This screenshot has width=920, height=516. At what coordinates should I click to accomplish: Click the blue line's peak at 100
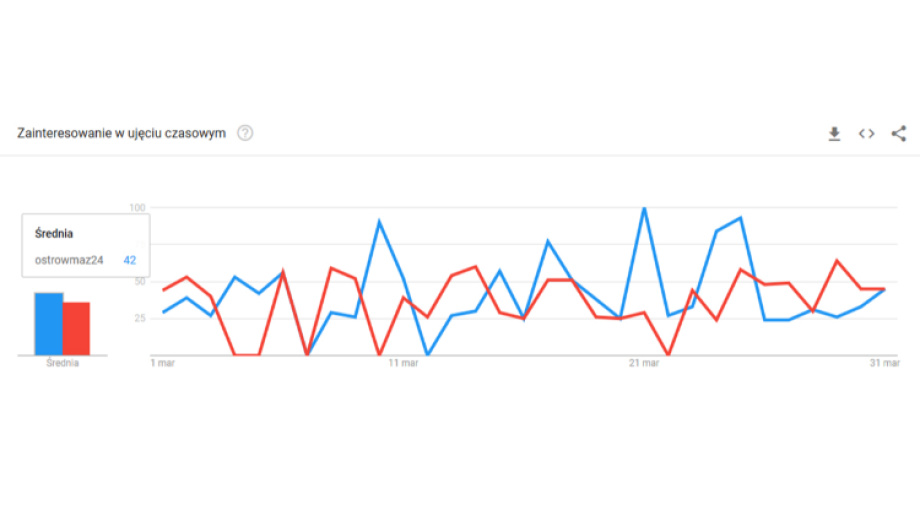[644, 209]
